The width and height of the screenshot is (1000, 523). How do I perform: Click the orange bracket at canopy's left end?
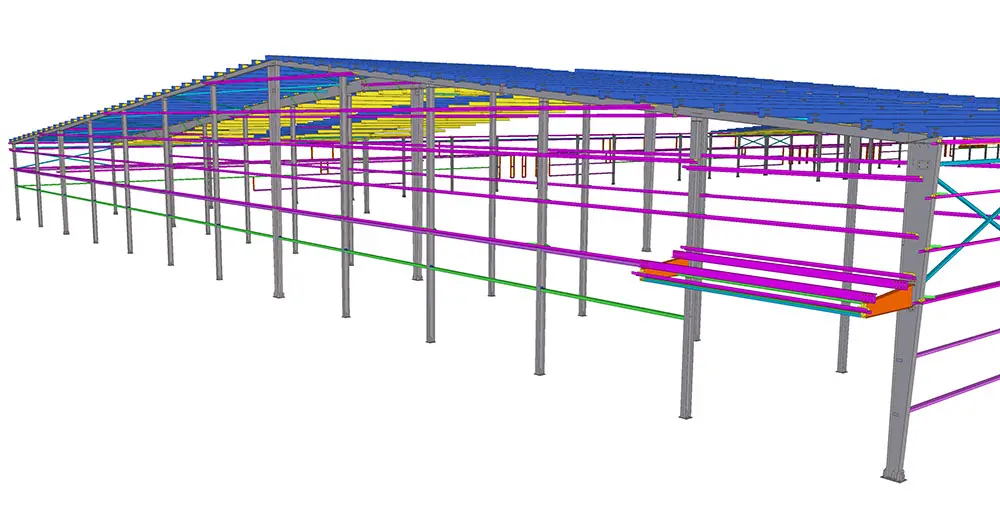658,268
